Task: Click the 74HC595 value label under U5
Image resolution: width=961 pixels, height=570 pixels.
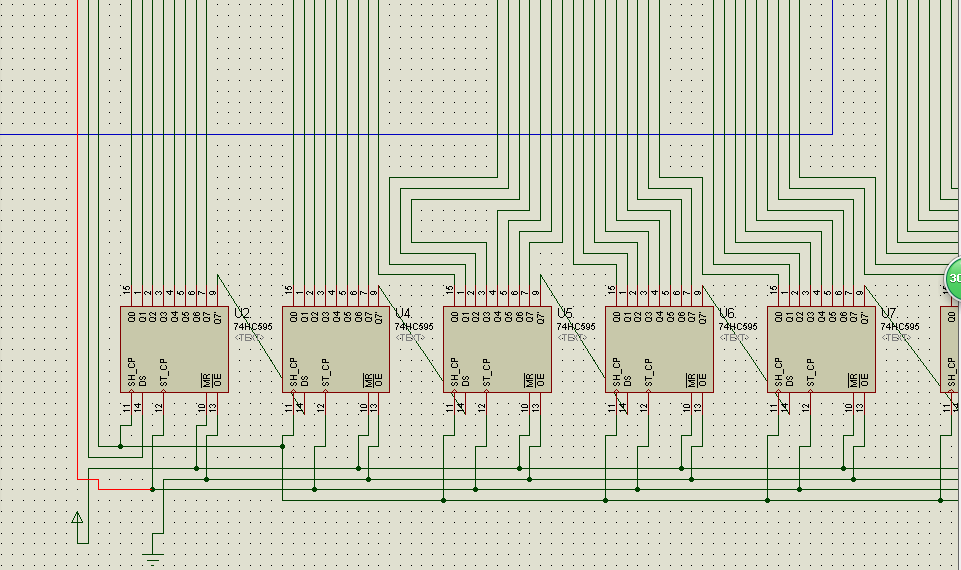Action: point(575,327)
